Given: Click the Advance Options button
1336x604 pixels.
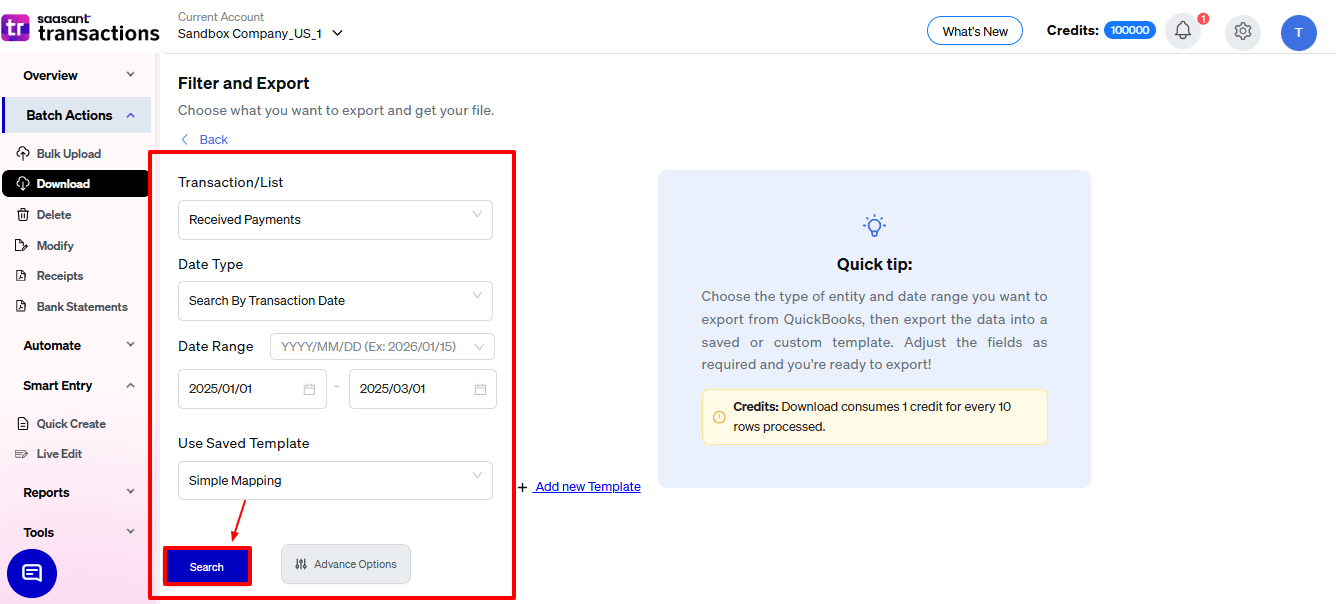Looking at the screenshot, I should click(346, 565).
